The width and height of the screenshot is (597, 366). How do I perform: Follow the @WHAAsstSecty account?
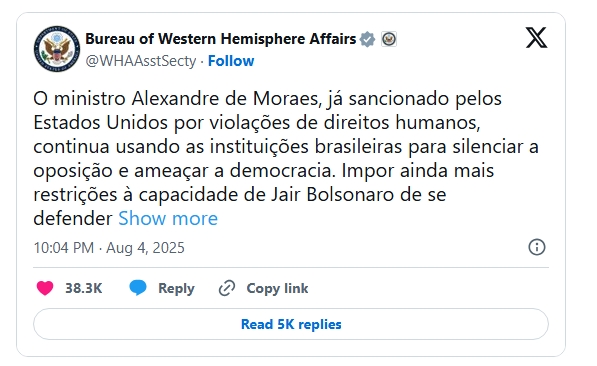click(231, 61)
